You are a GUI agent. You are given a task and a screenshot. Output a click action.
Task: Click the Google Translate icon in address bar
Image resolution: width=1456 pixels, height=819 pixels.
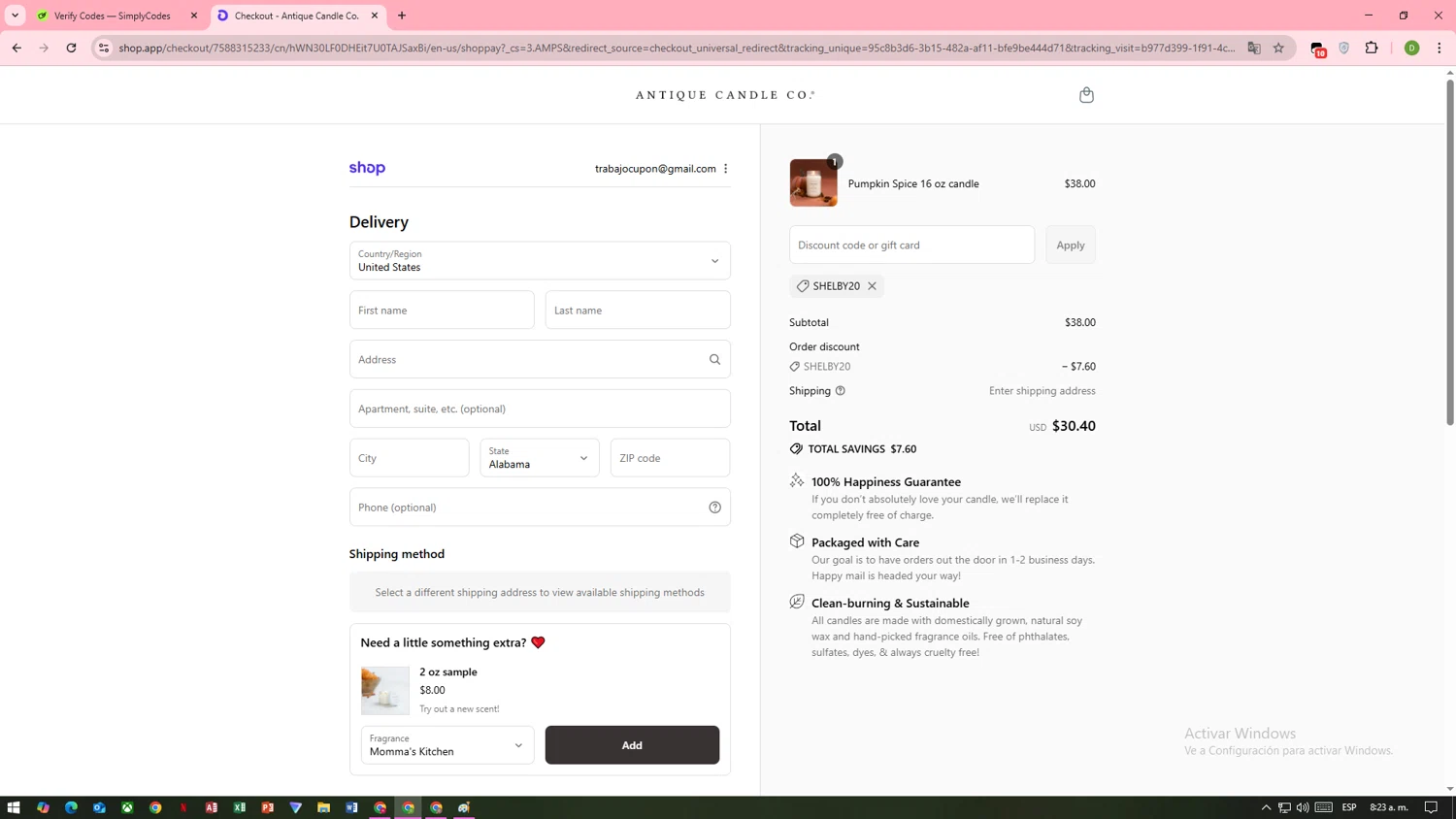coord(1254,48)
